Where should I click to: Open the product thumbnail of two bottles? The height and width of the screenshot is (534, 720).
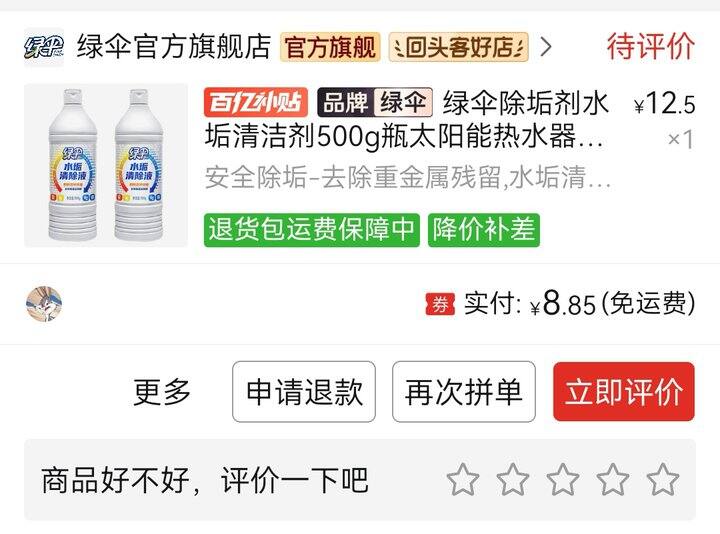tap(106, 165)
